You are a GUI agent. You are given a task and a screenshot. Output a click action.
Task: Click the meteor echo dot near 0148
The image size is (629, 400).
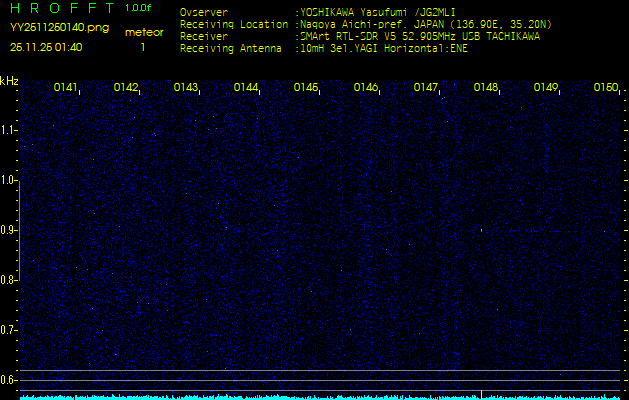coord(481,230)
